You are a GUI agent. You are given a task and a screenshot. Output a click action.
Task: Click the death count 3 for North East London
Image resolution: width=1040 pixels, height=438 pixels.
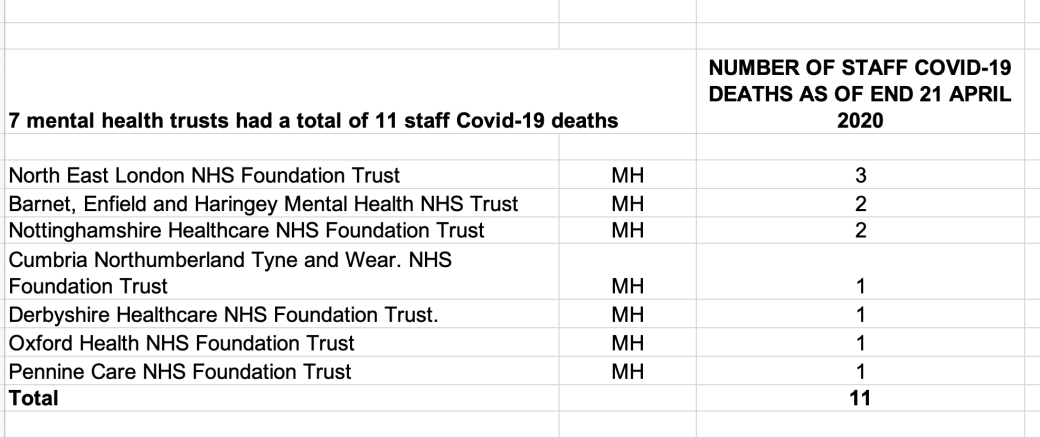[860, 175]
